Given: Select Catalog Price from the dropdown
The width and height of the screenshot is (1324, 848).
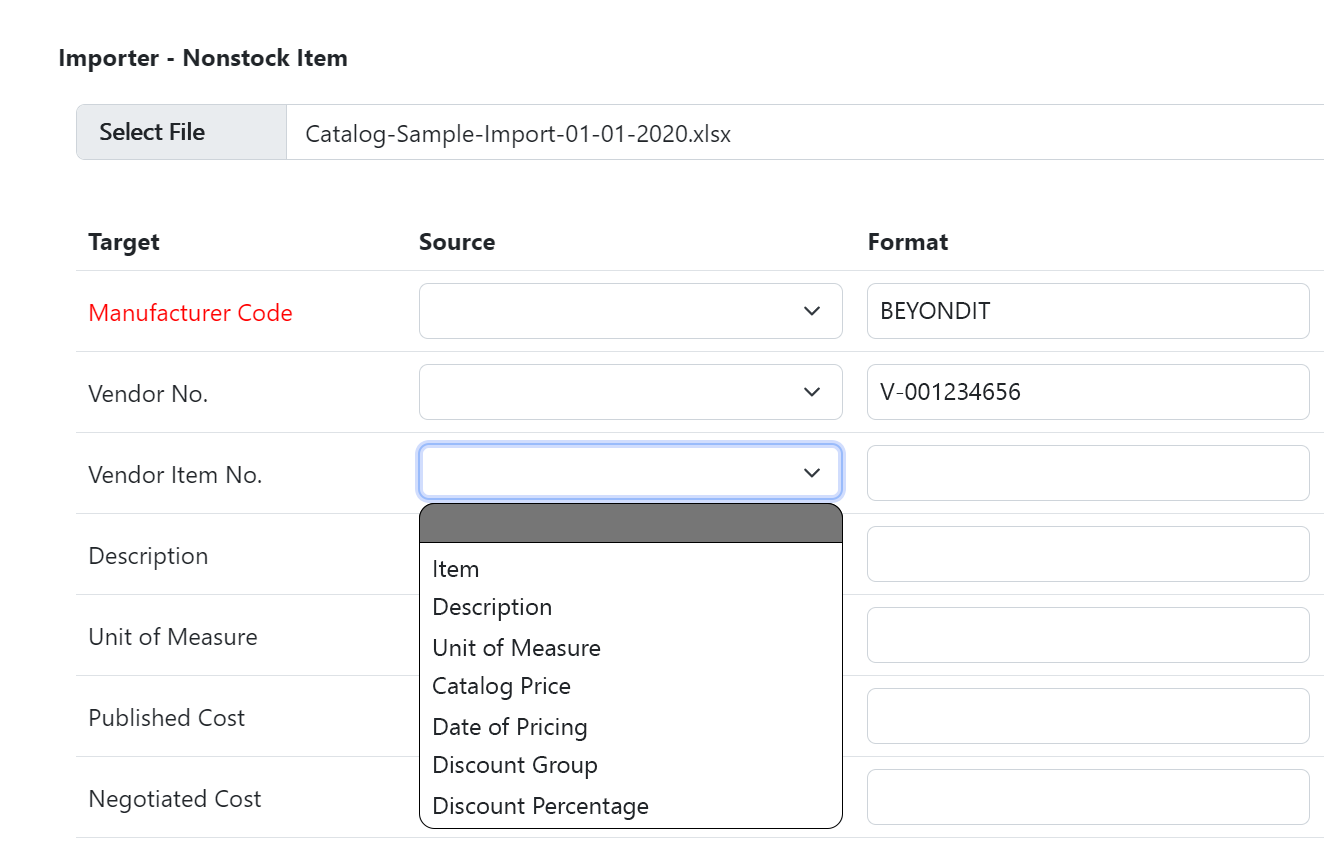Looking at the screenshot, I should point(501,686).
